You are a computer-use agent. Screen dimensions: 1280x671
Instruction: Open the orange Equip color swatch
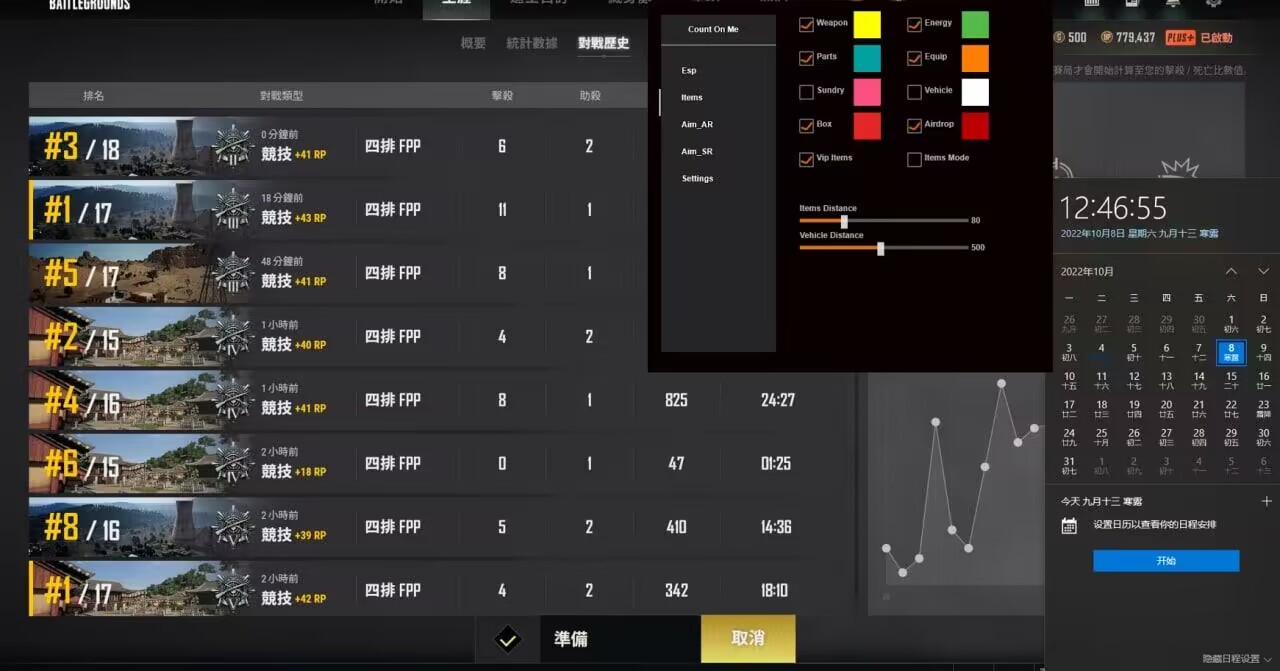[x=975, y=58]
